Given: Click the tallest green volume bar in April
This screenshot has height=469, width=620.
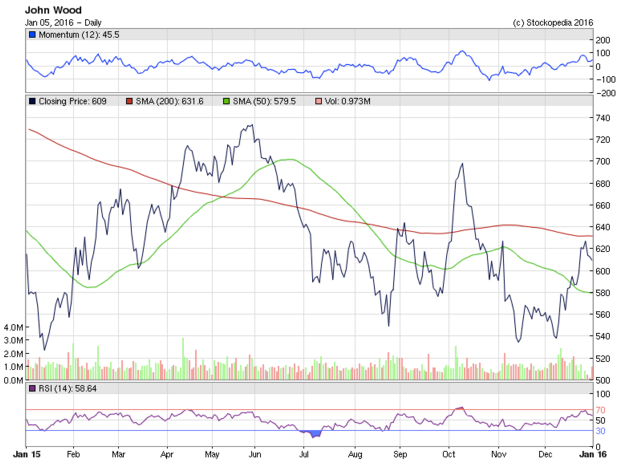Looking at the screenshot, I should [x=183, y=359].
